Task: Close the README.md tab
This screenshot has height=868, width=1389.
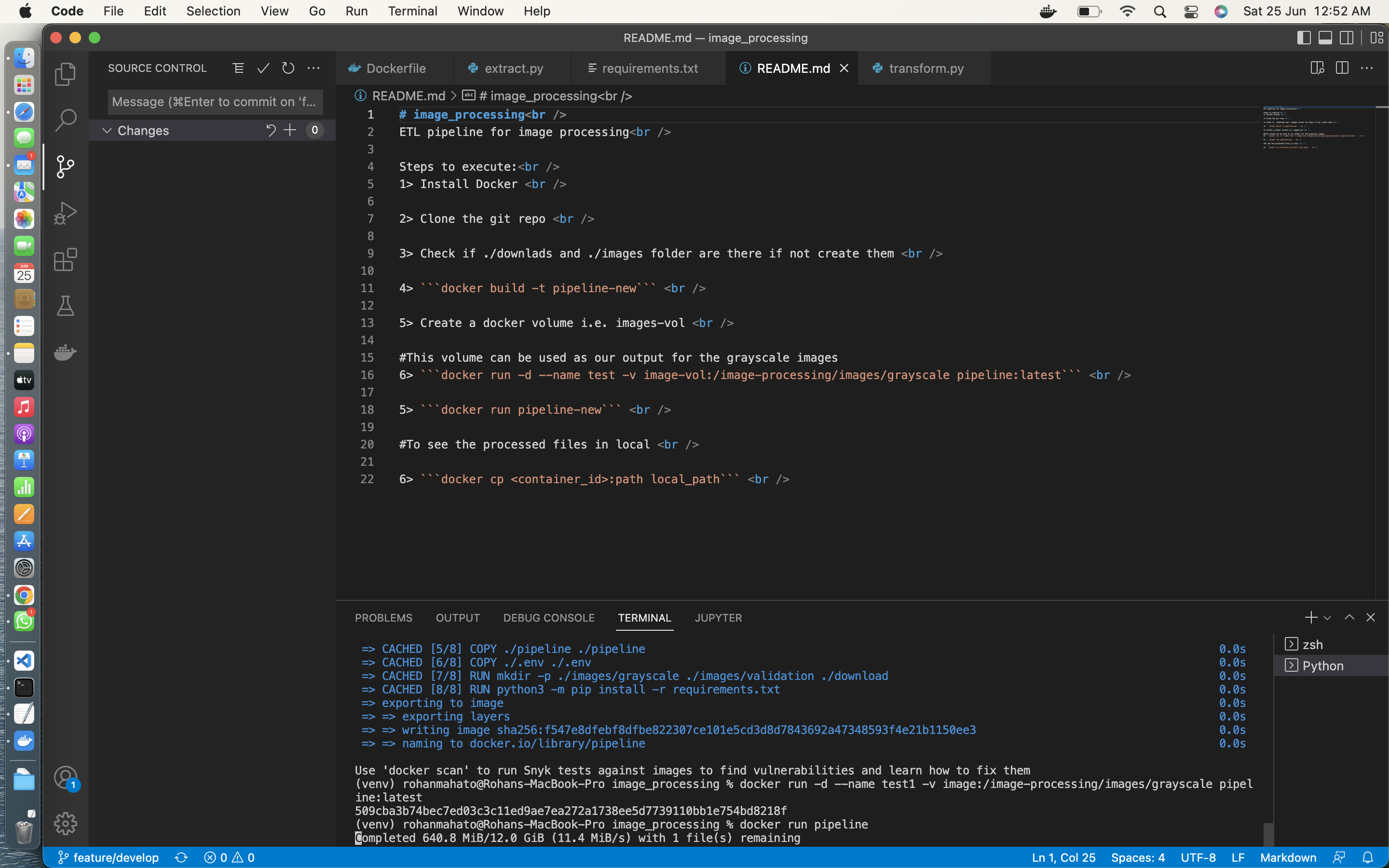Action: pos(844,68)
